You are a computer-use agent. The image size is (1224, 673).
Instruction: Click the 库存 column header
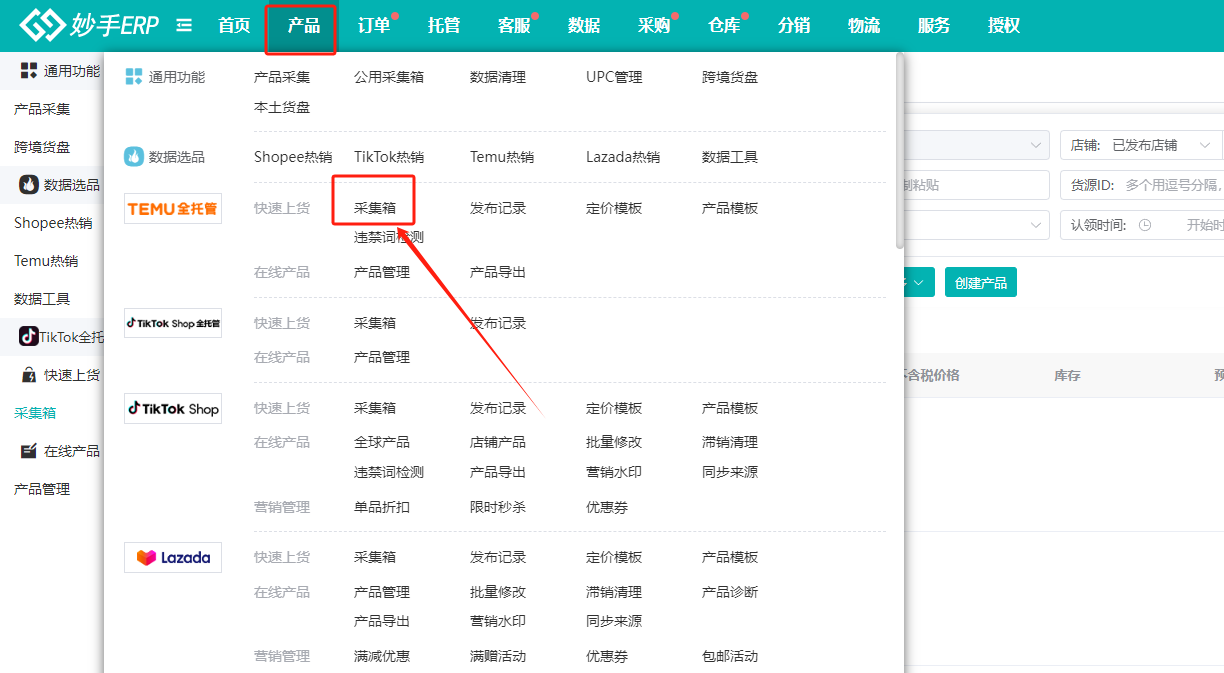click(x=1067, y=375)
